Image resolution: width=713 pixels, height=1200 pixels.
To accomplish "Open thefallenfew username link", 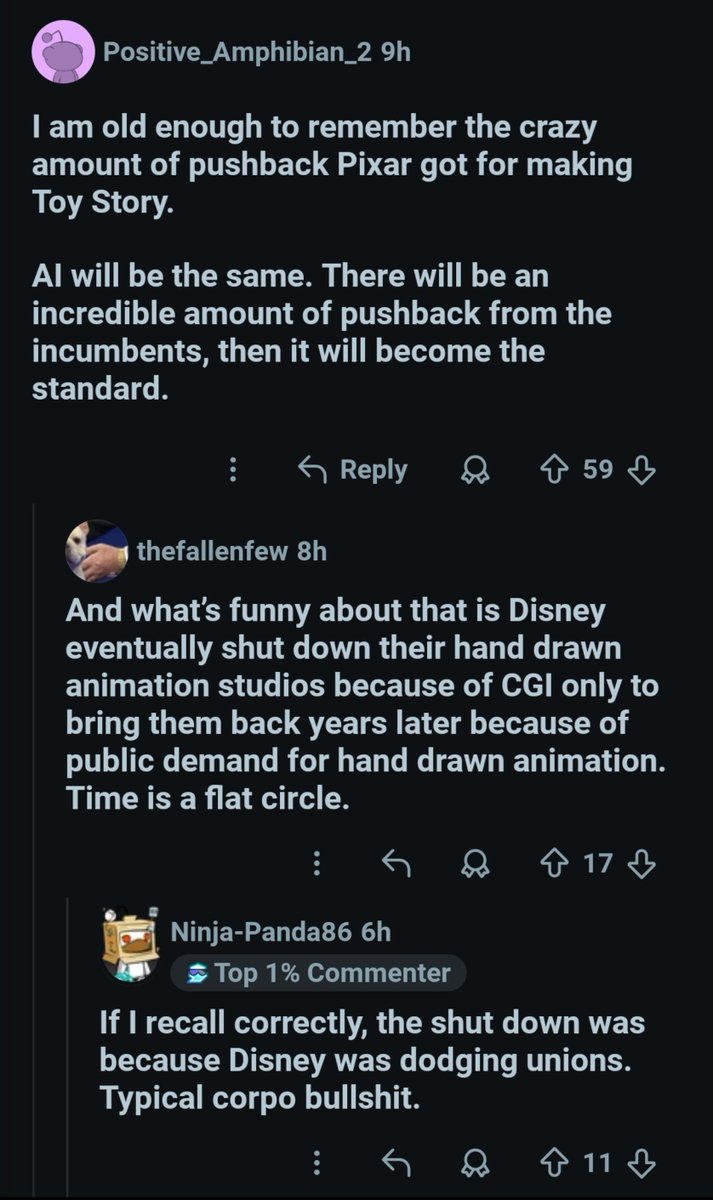I will coord(211,551).
